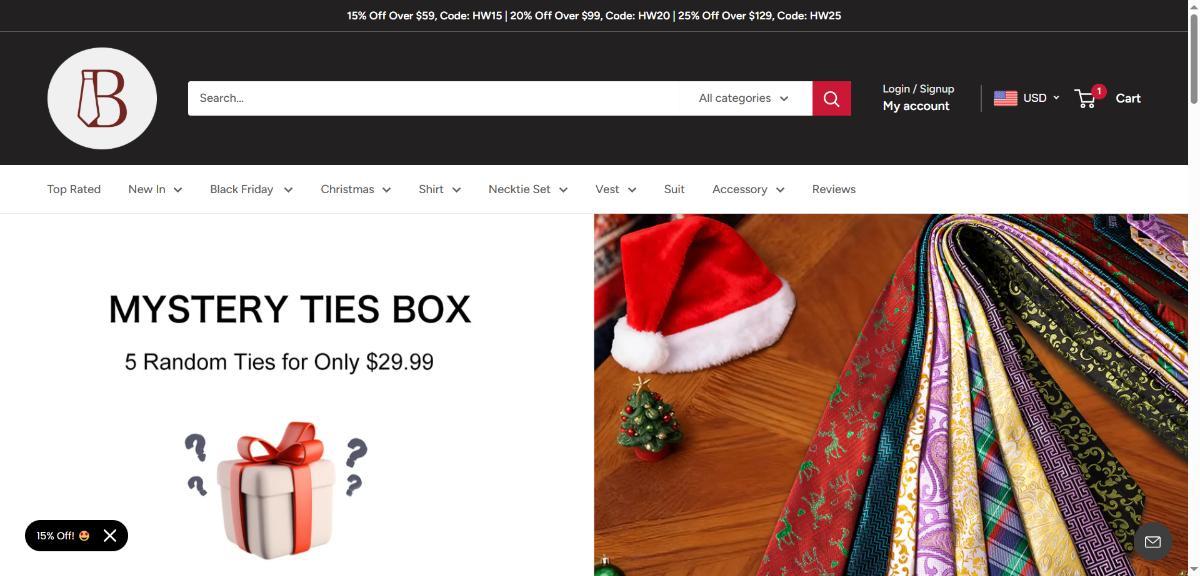Expand the Christmas menu chevron
Viewport: 1200px width, 576px height.
click(x=386, y=190)
